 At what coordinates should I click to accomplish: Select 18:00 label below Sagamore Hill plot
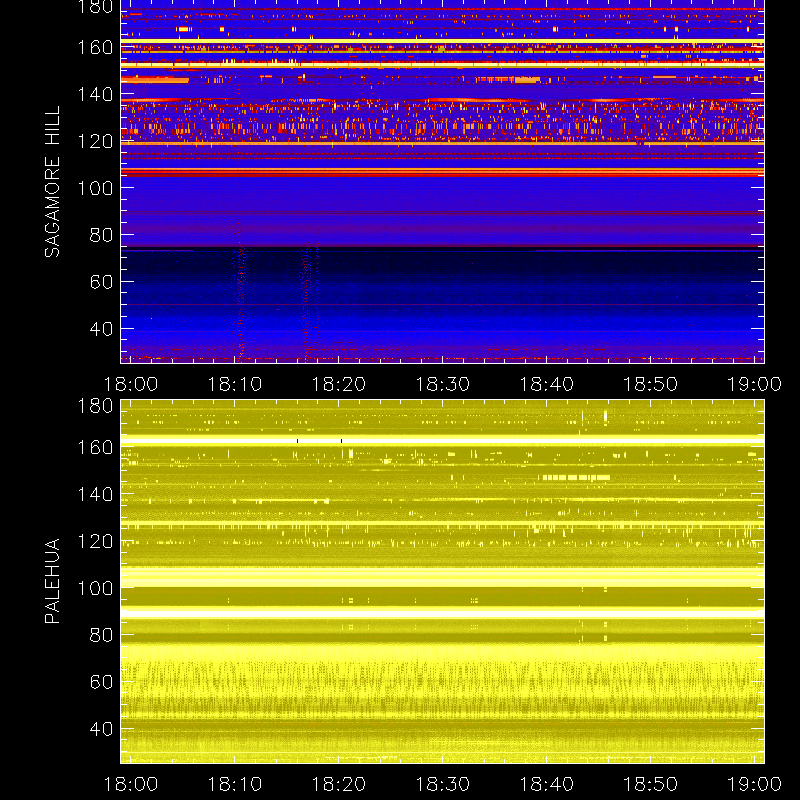click(131, 384)
